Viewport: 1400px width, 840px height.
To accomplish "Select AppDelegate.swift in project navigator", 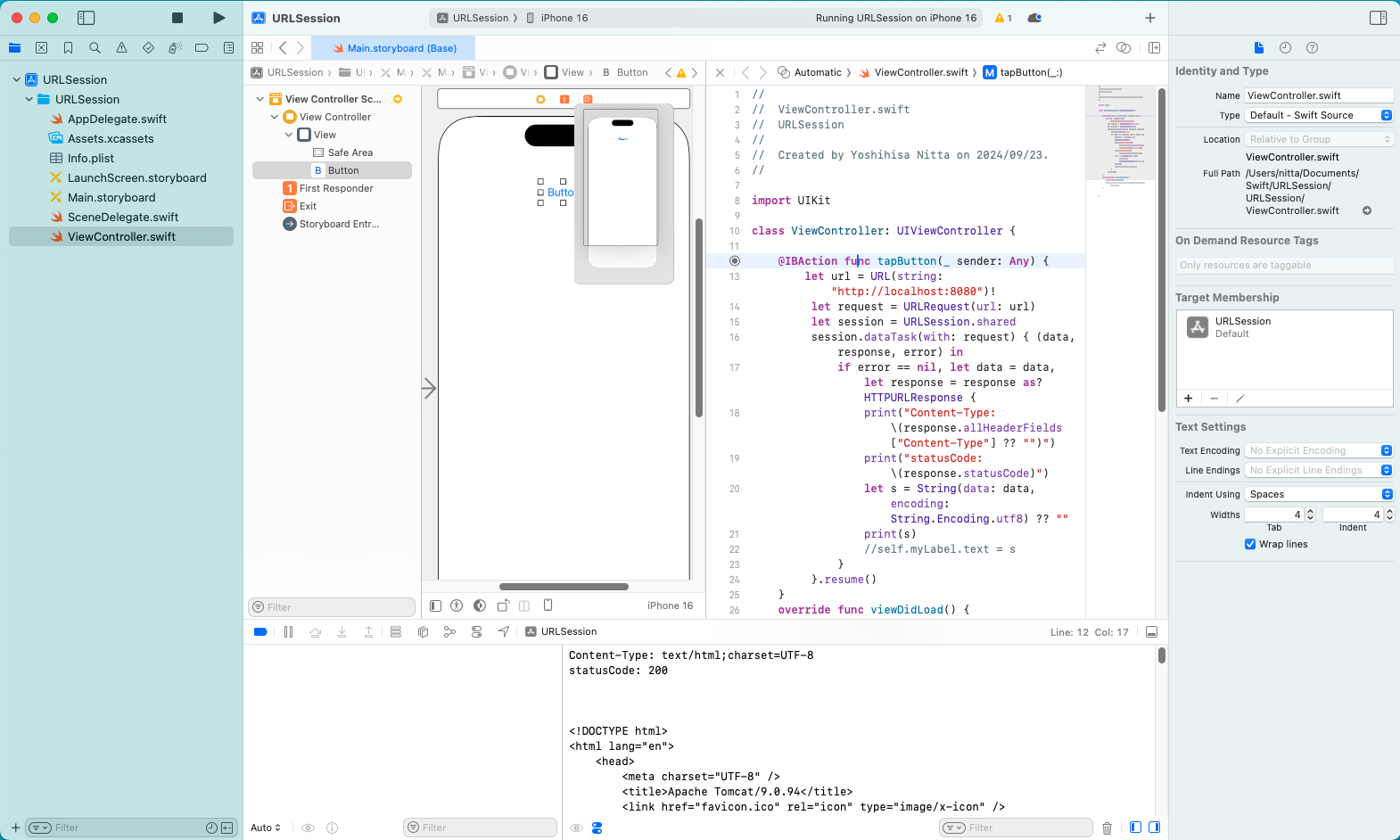I will (117, 119).
